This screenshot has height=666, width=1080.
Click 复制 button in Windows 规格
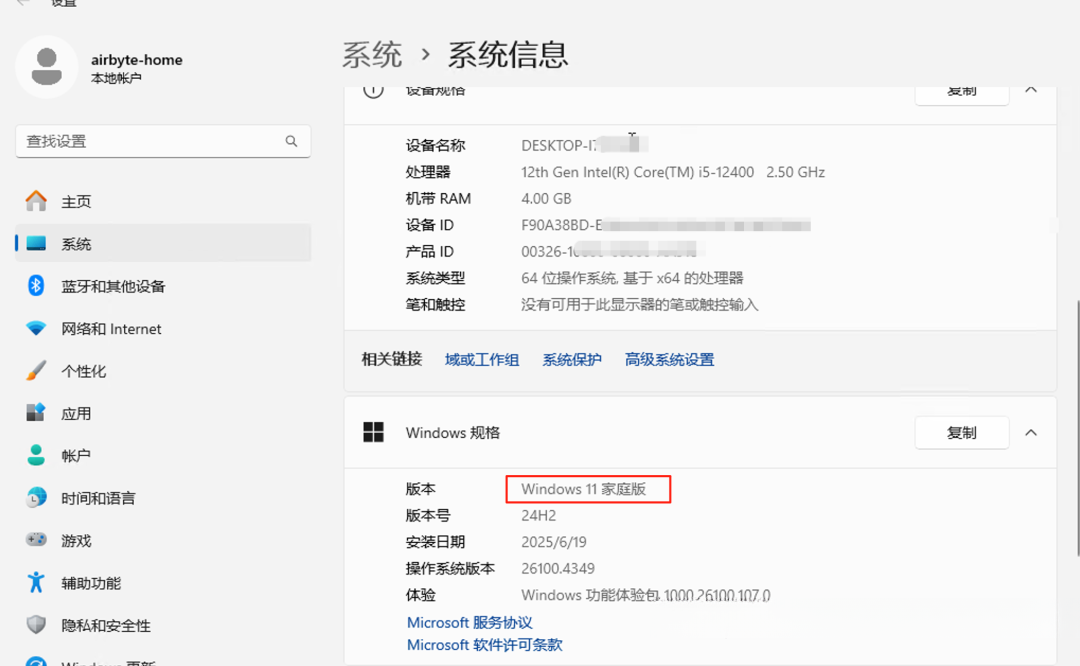coord(962,433)
